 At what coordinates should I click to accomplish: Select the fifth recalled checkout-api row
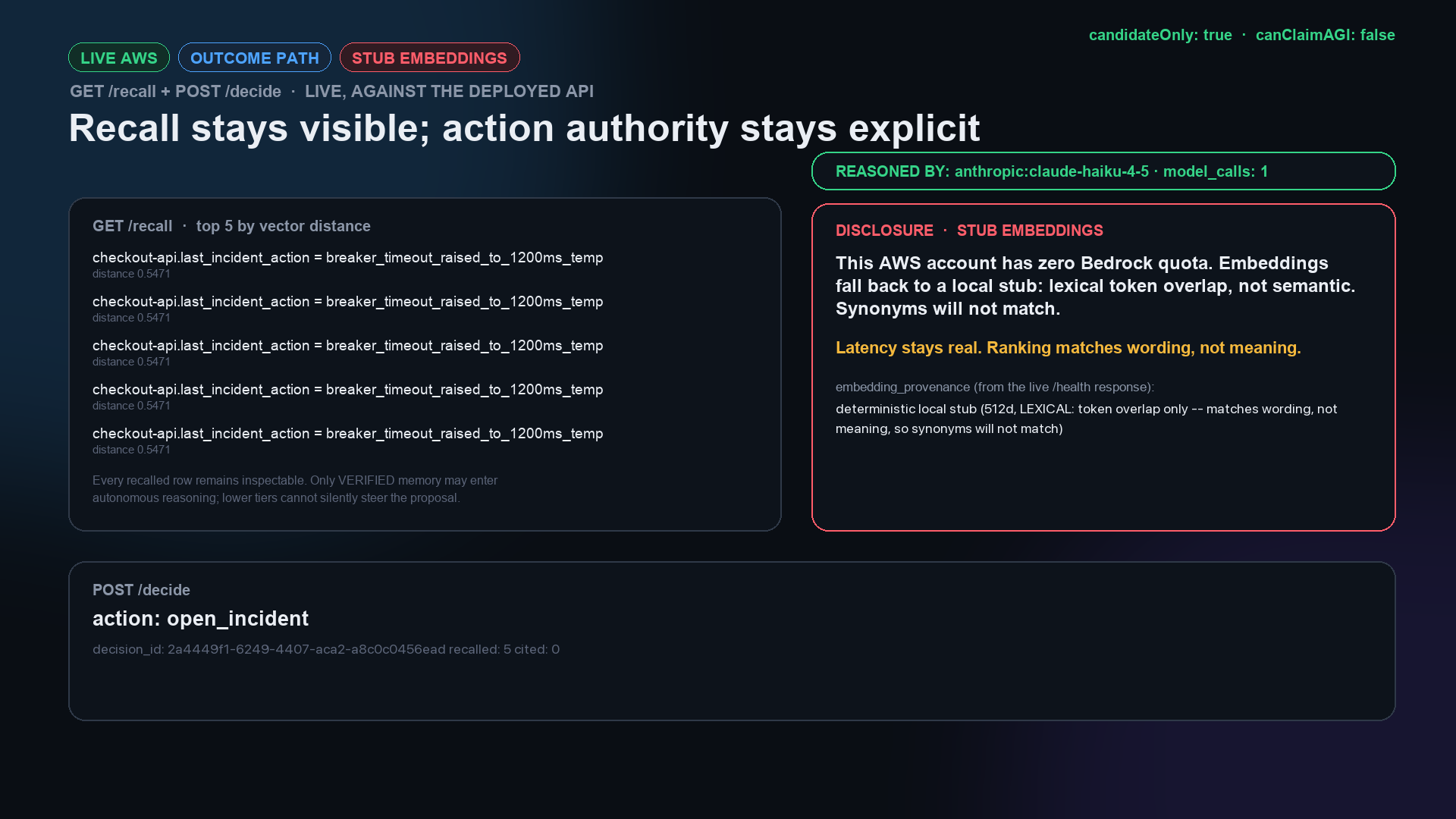pyautogui.click(x=348, y=440)
